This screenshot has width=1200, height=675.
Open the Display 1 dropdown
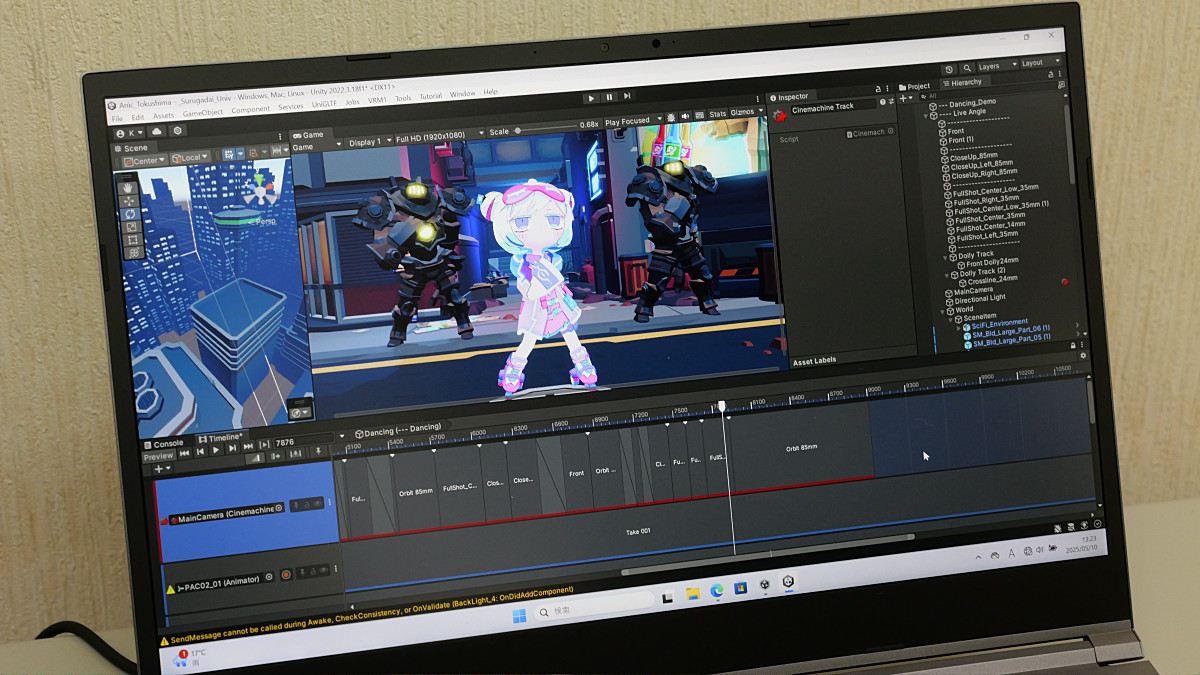coord(369,142)
